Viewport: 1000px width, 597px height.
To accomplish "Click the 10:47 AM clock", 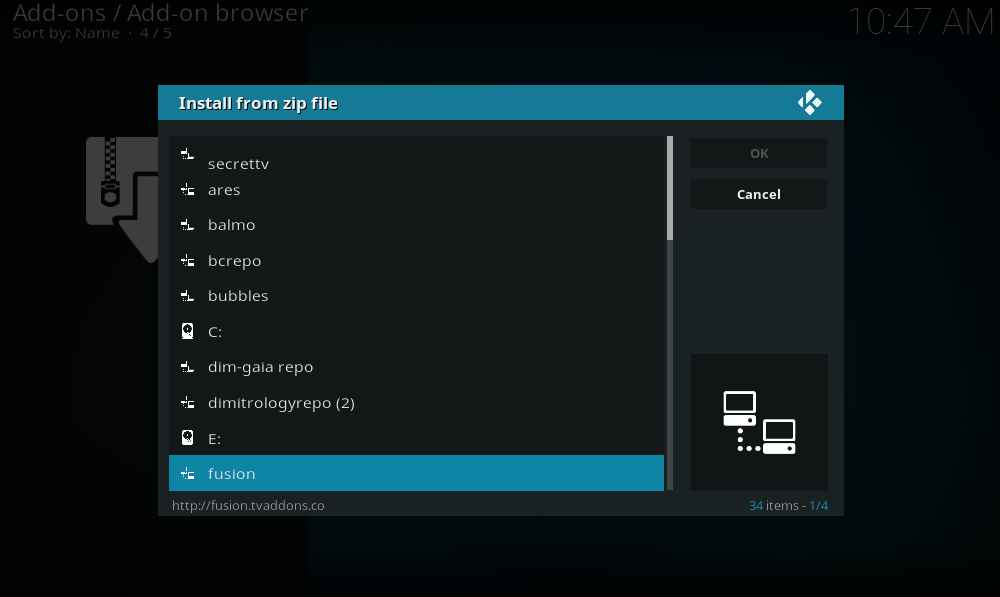I will pos(920,22).
